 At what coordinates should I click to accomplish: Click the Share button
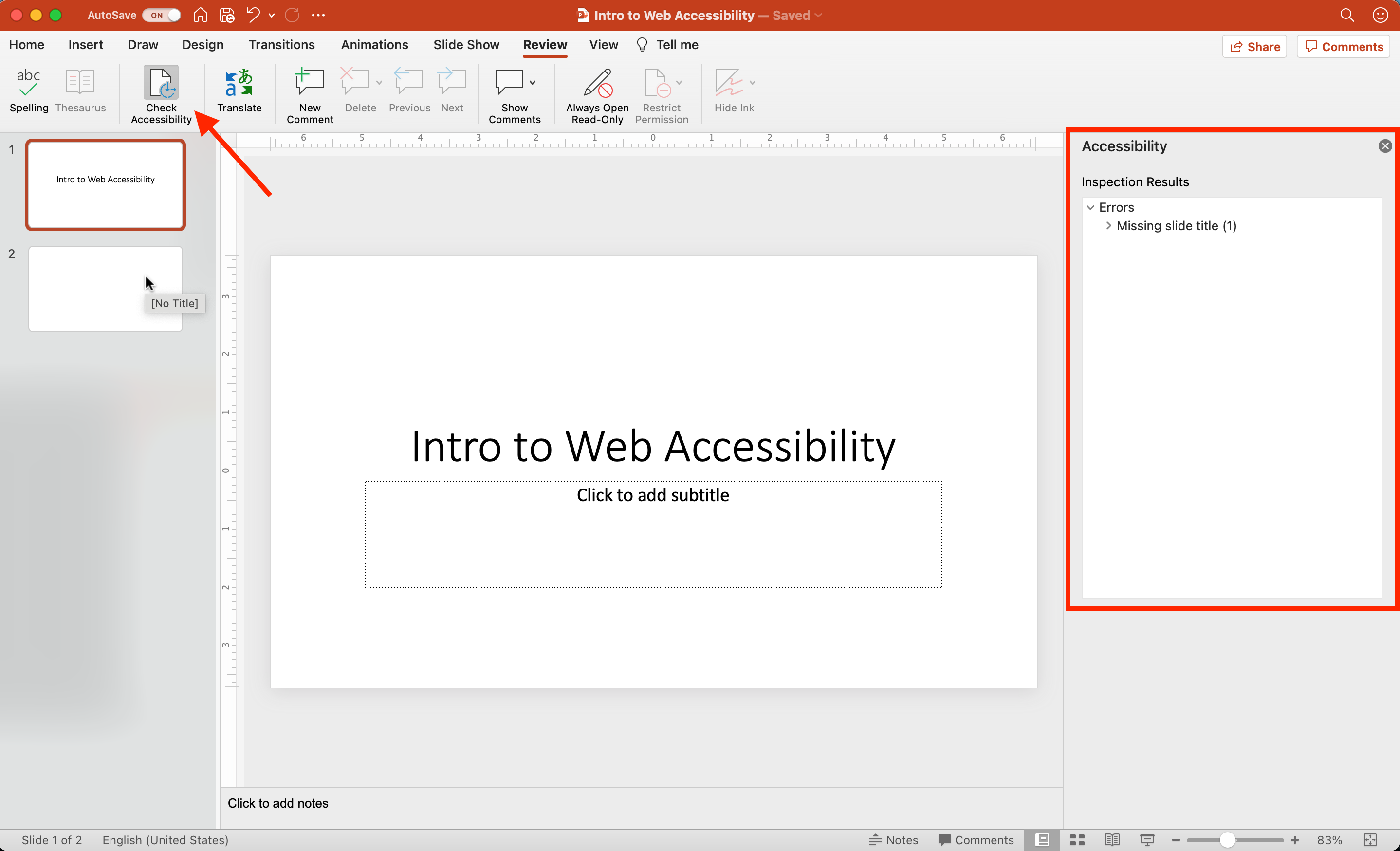tap(1254, 46)
